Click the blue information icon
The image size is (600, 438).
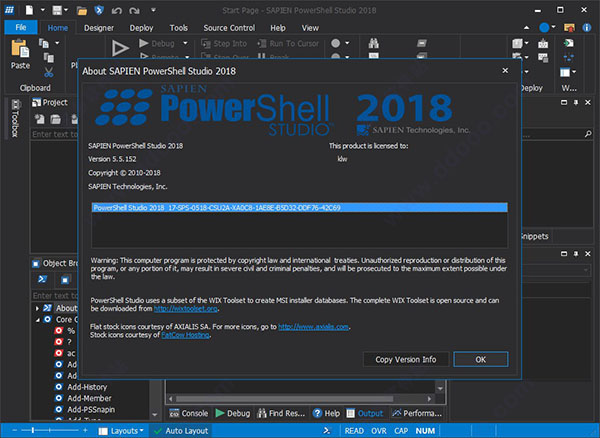tap(587, 28)
